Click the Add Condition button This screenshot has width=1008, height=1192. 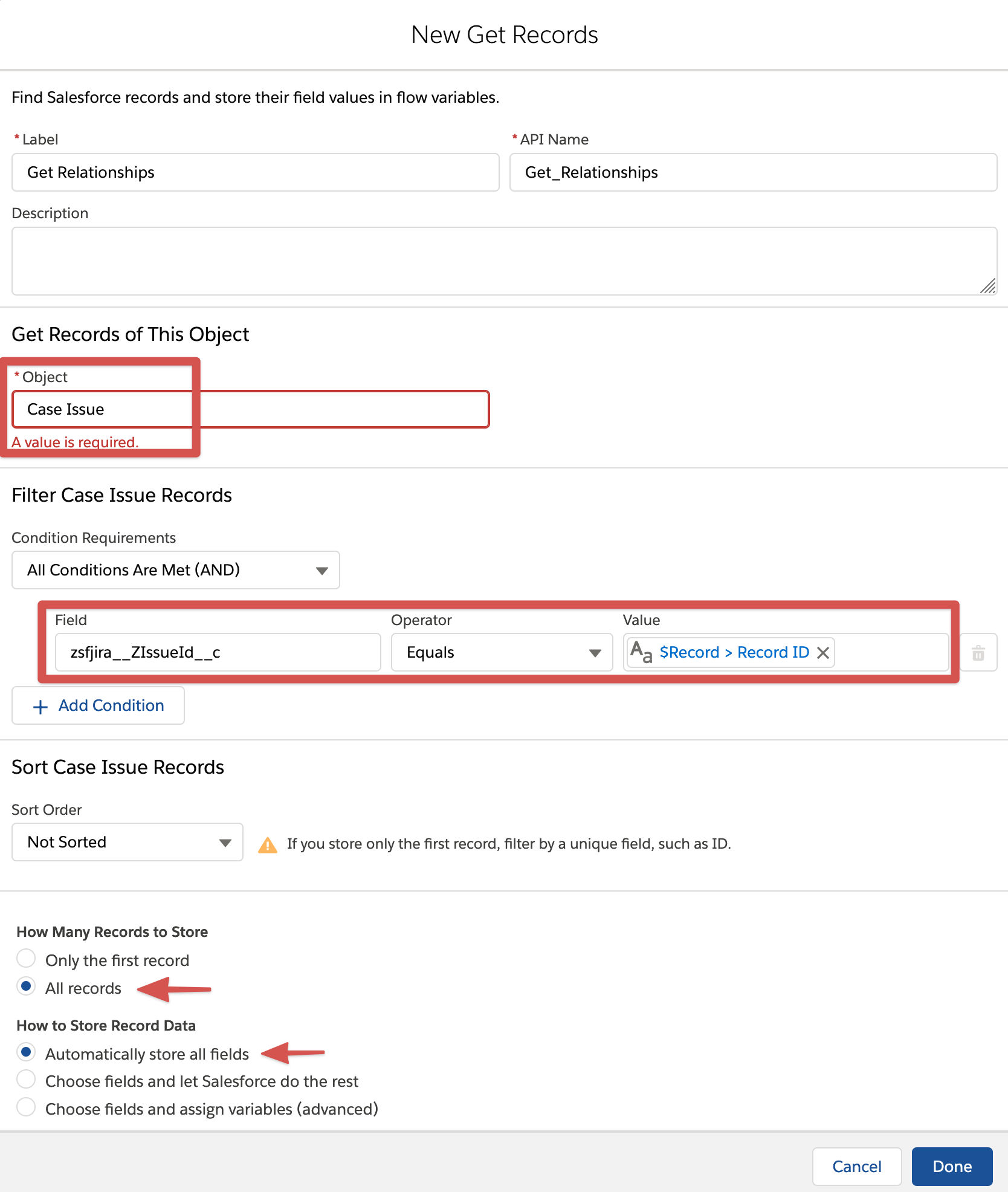coord(99,705)
